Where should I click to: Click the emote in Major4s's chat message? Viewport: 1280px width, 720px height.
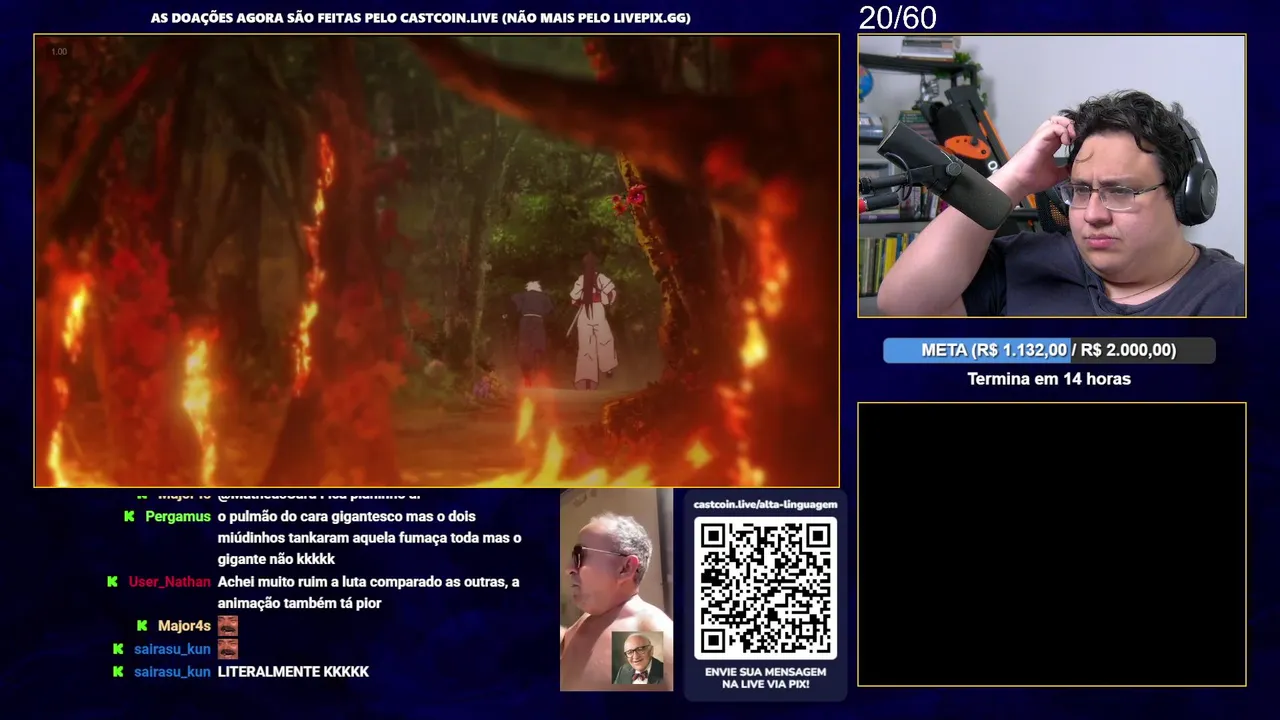tap(228, 626)
